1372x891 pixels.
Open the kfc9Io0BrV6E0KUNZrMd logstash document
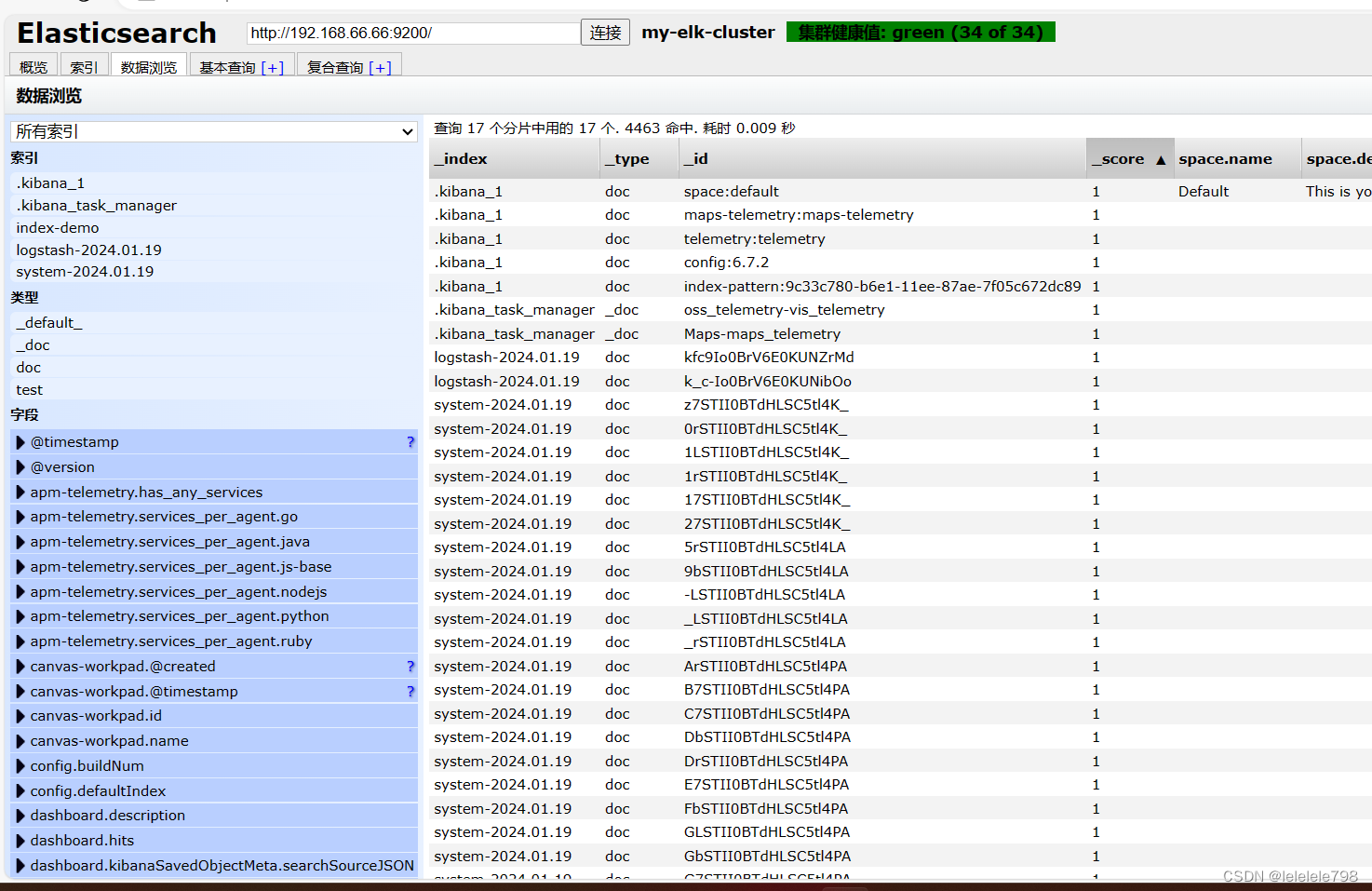tap(900, 358)
